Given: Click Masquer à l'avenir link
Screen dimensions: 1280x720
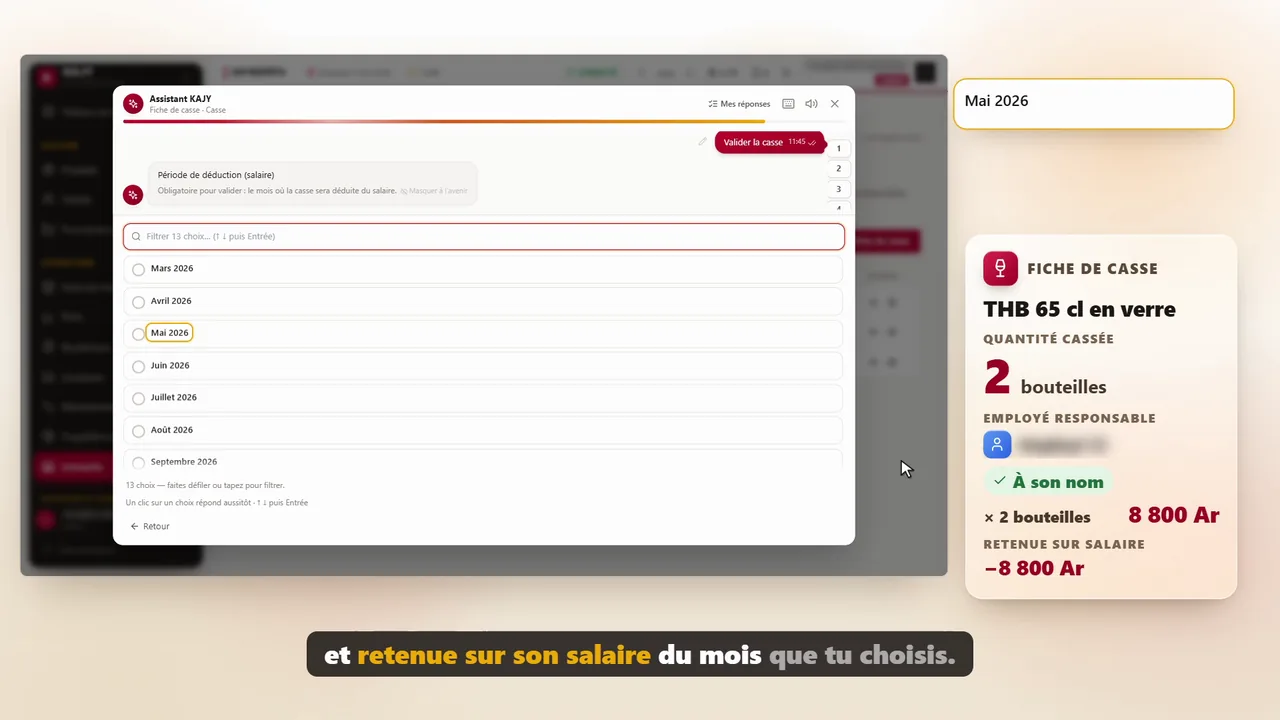Looking at the screenshot, I should (433, 191).
